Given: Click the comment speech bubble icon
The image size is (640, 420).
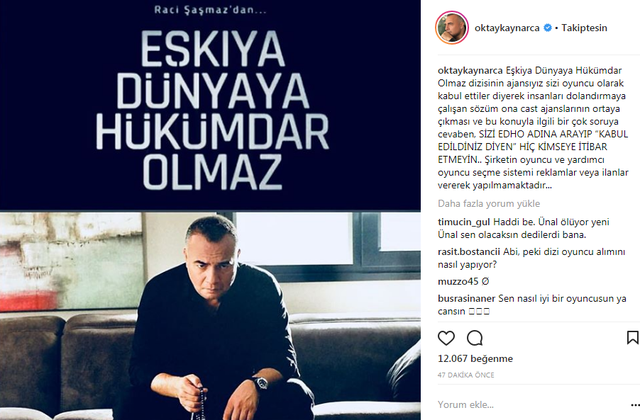Looking at the screenshot, I should (x=475, y=338).
